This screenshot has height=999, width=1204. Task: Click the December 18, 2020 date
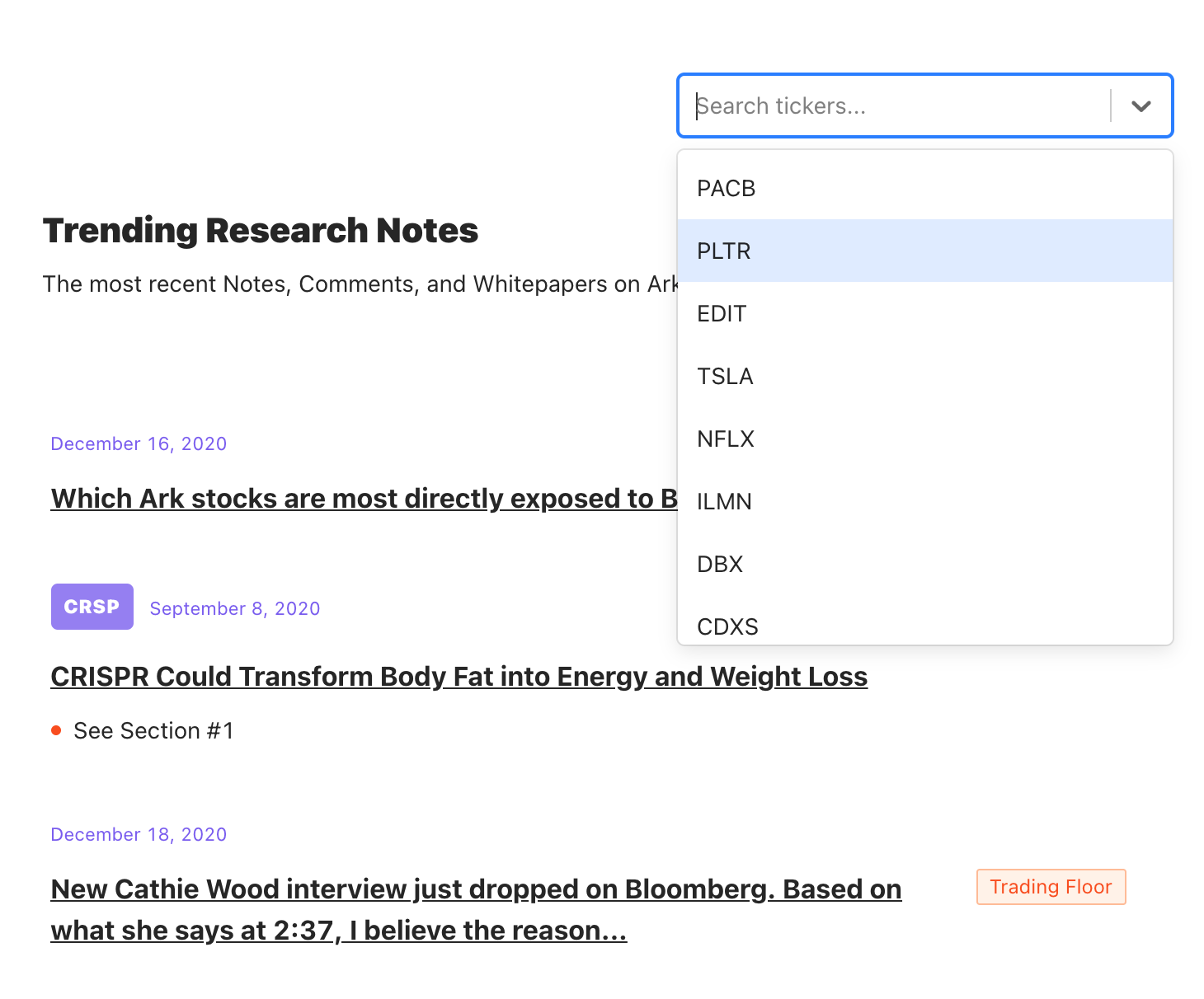click(x=139, y=835)
